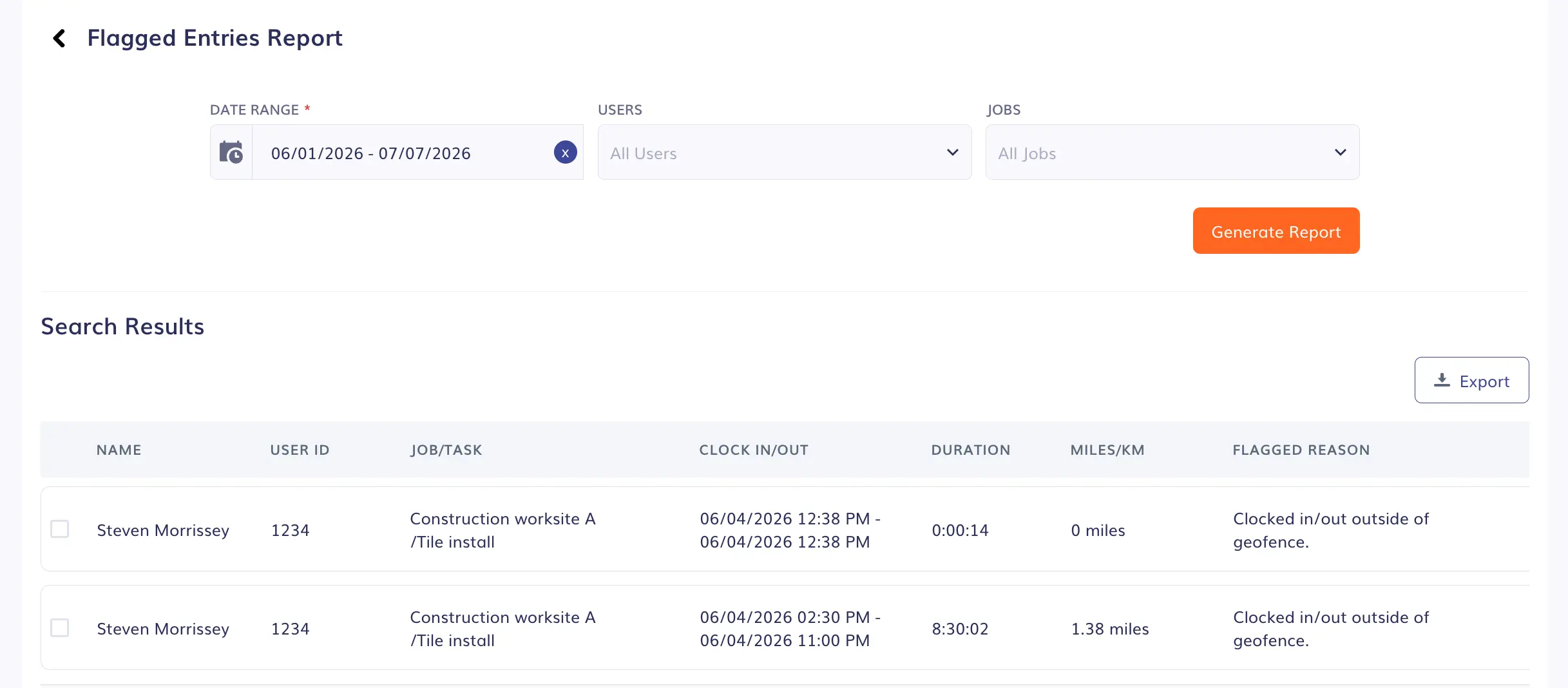1568x688 pixels.
Task: Clear the date range with the x icon
Action: click(x=565, y=153)
